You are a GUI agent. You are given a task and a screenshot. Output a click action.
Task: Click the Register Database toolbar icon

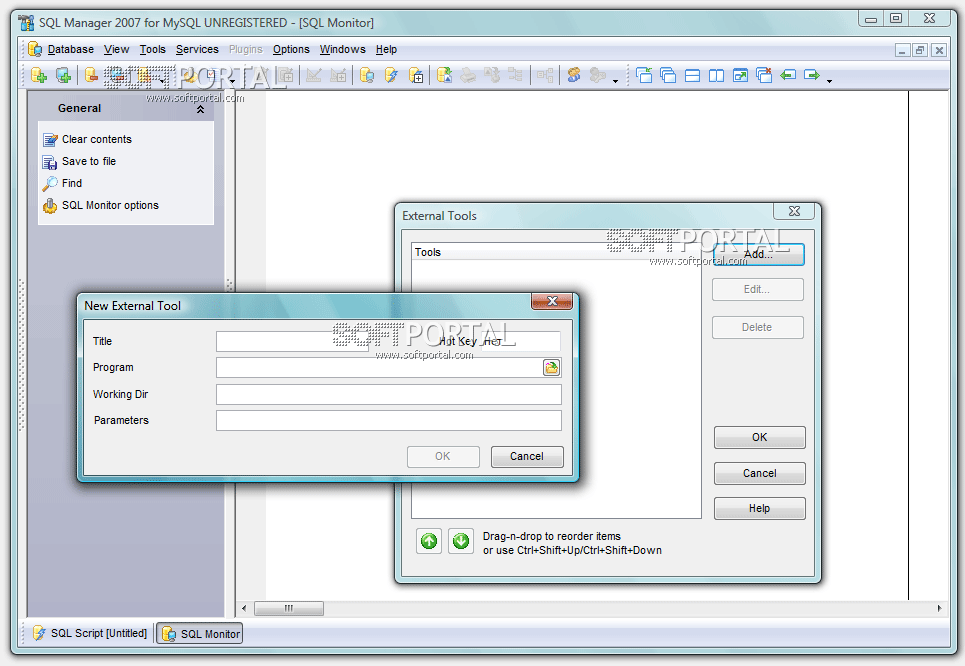pyautogui.click(x=63, y=75)
